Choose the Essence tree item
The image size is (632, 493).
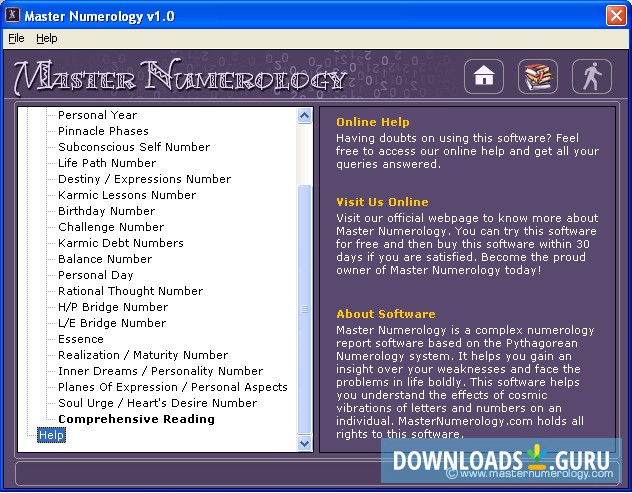81,339
